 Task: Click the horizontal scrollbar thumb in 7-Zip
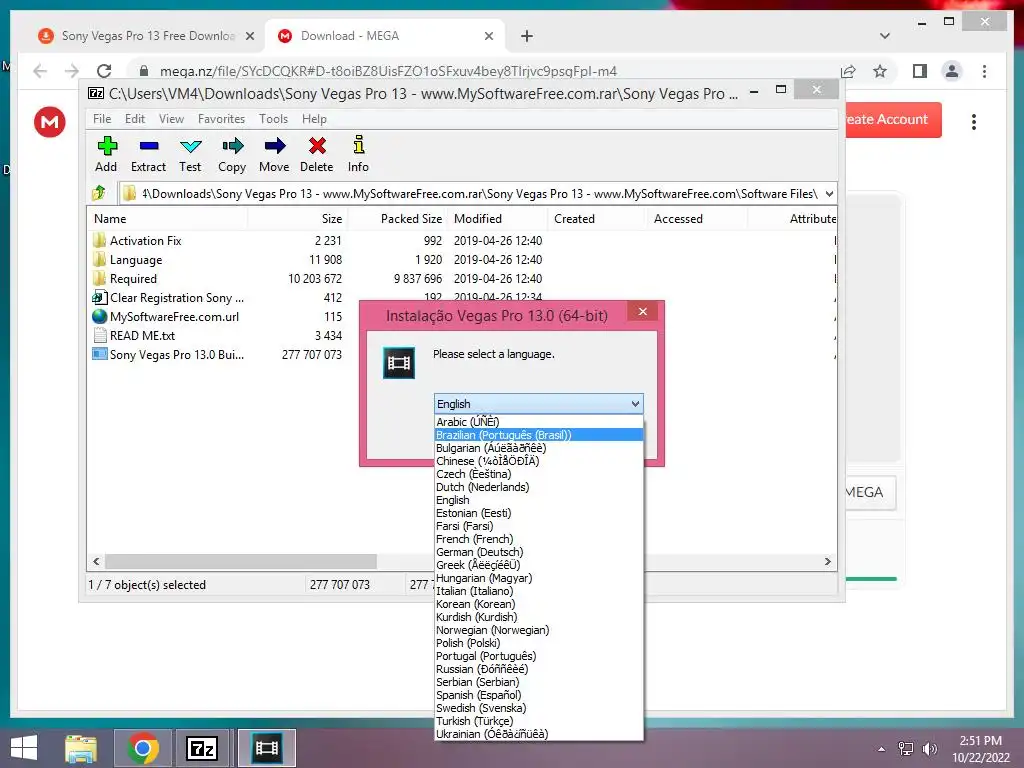coord(241,562)
